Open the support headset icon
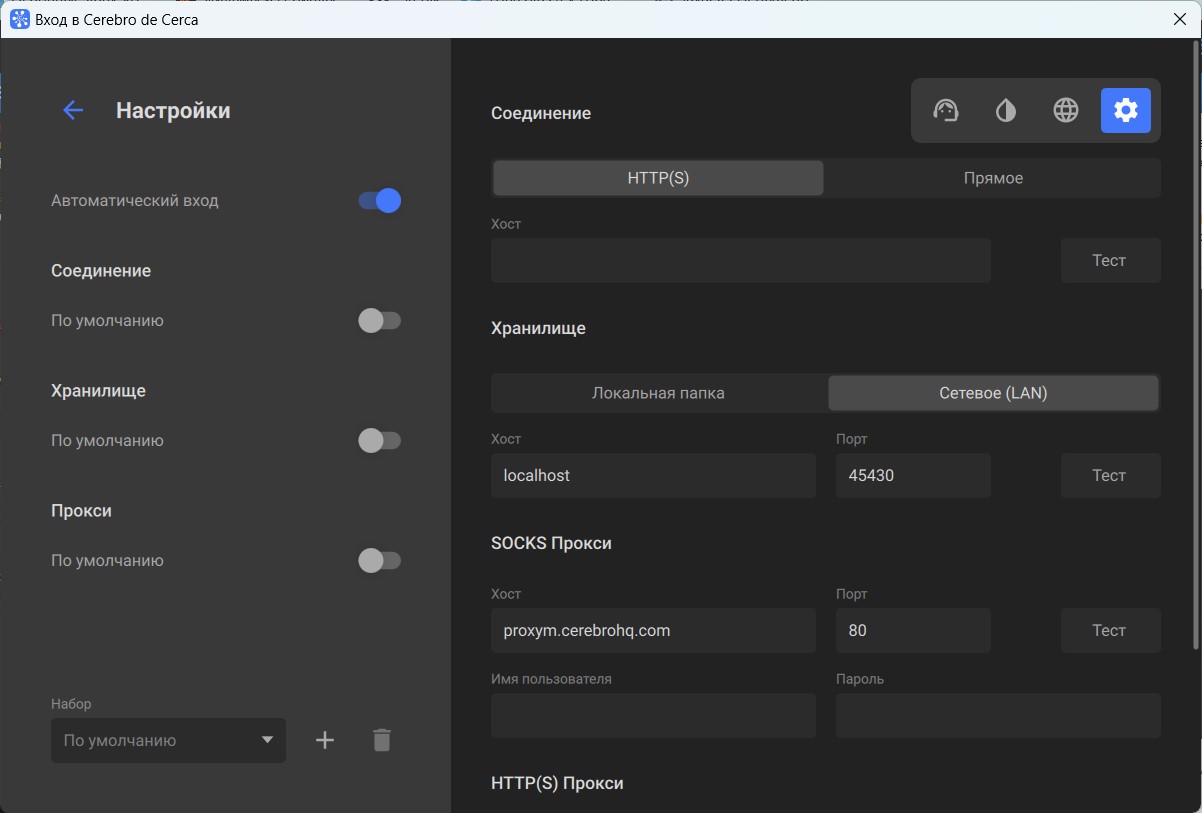This screenshot has height=813, width=1202. pyautogui.click(x=946, y=111)
